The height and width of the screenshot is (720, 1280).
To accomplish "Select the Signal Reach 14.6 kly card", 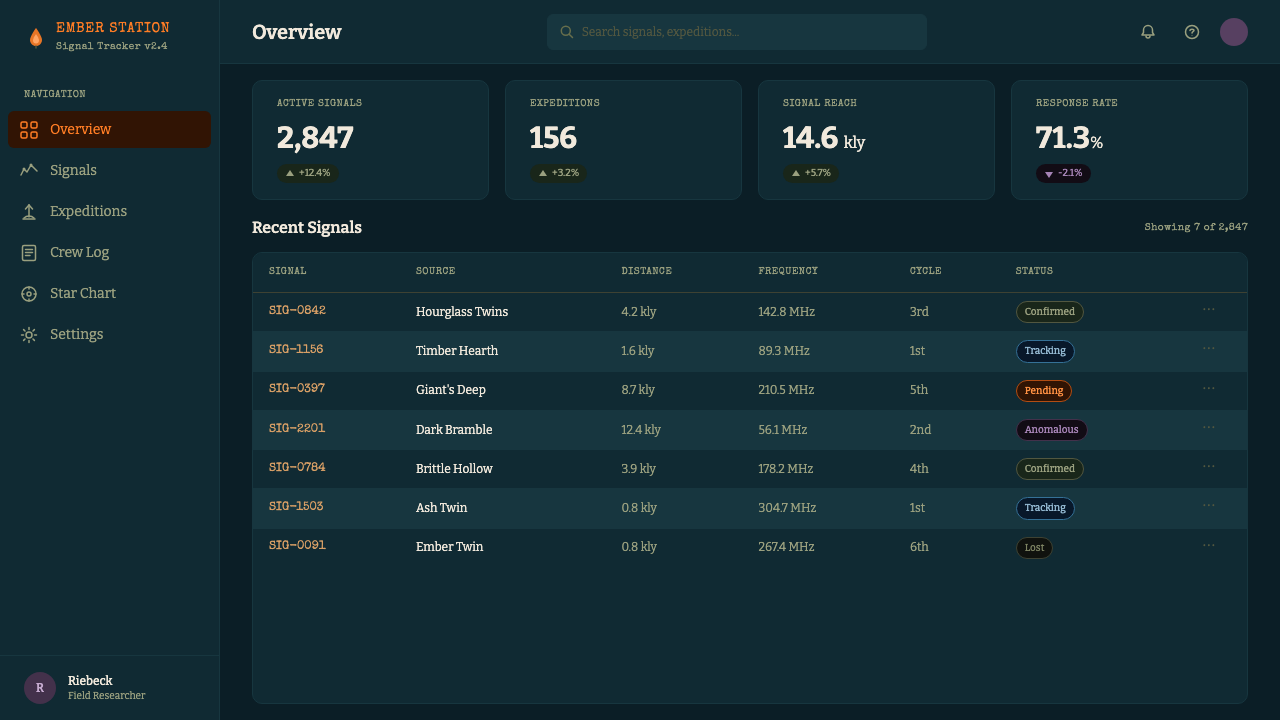I will click(x=876, y=140).
